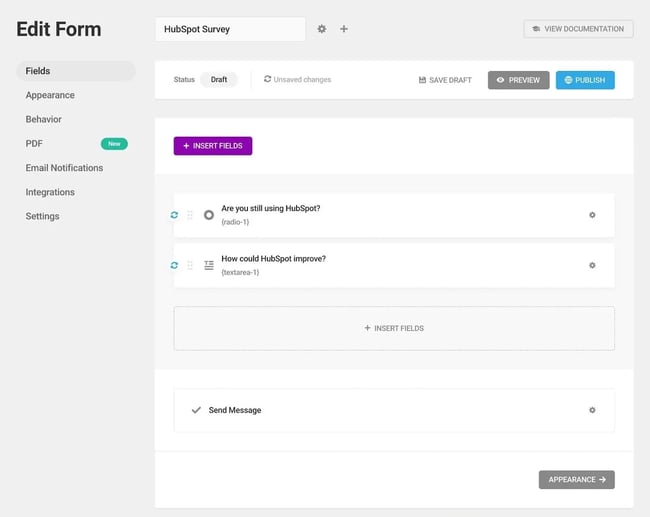Go to the Behavior section
Screen dimensions: 650x517
(x=44, y=119)
